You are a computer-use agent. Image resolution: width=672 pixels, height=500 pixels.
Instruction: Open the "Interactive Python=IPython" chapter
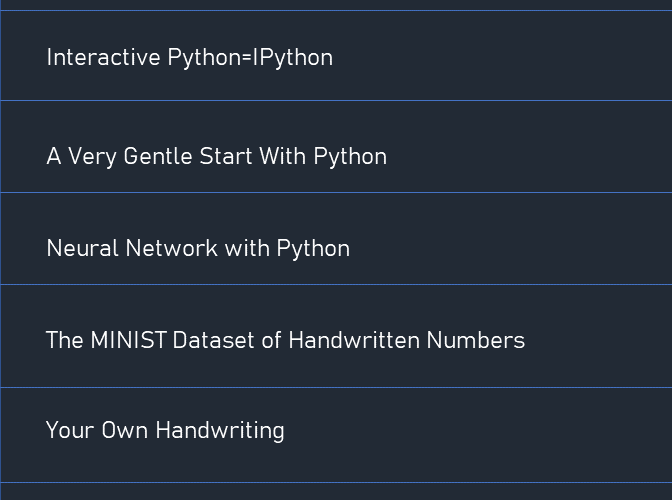189,57
